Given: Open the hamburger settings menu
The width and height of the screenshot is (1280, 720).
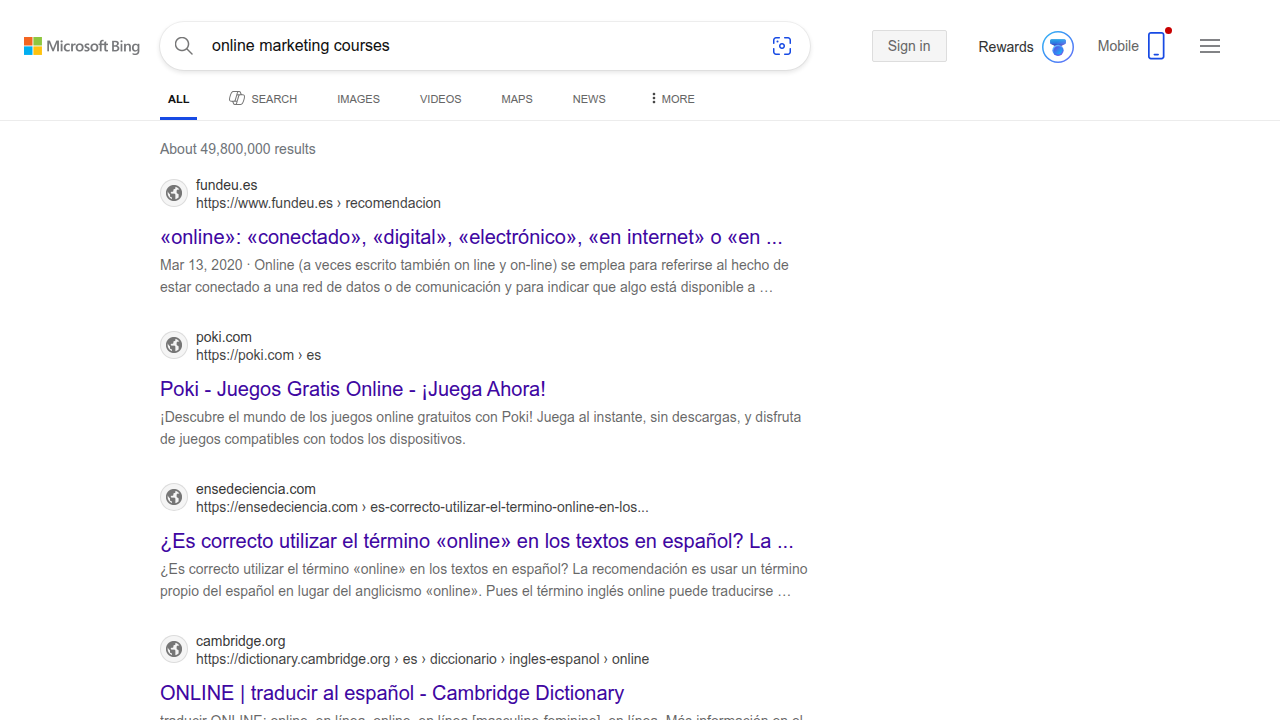Looking at the screenshot, I should (x=1210, y=46).
